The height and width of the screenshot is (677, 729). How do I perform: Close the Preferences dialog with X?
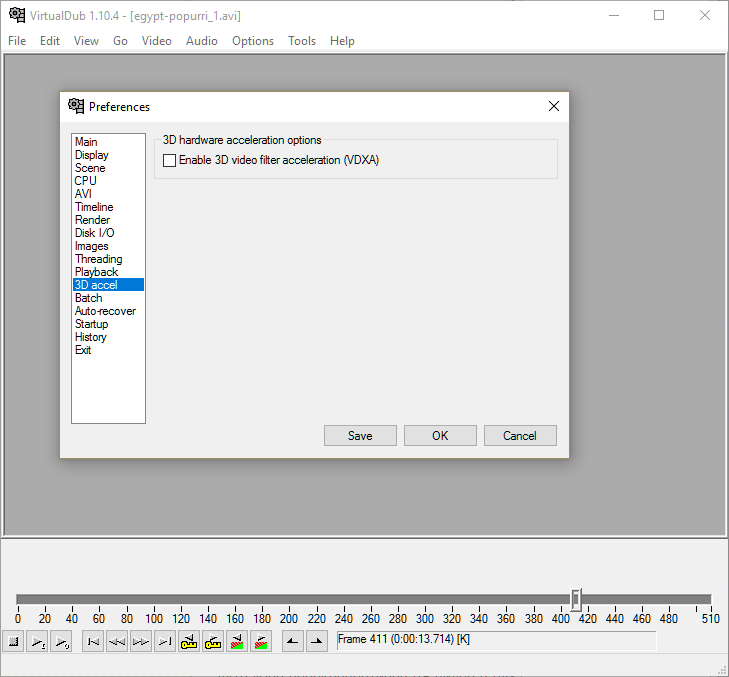[554, 106]
